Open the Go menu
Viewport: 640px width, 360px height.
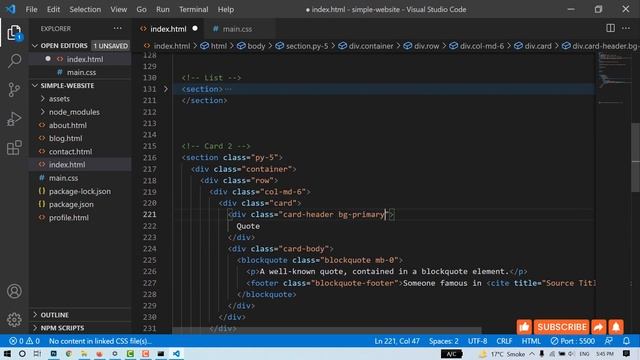141,9
